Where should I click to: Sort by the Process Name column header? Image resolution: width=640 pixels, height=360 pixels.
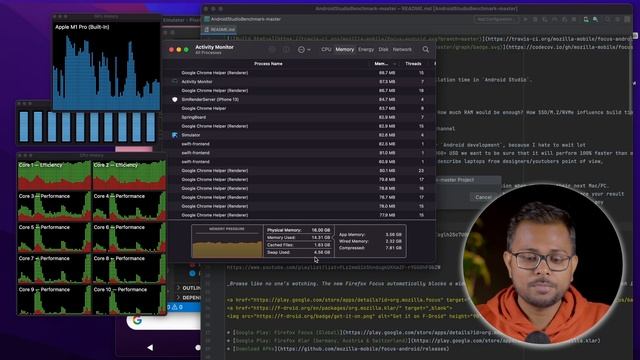(268, 64)
